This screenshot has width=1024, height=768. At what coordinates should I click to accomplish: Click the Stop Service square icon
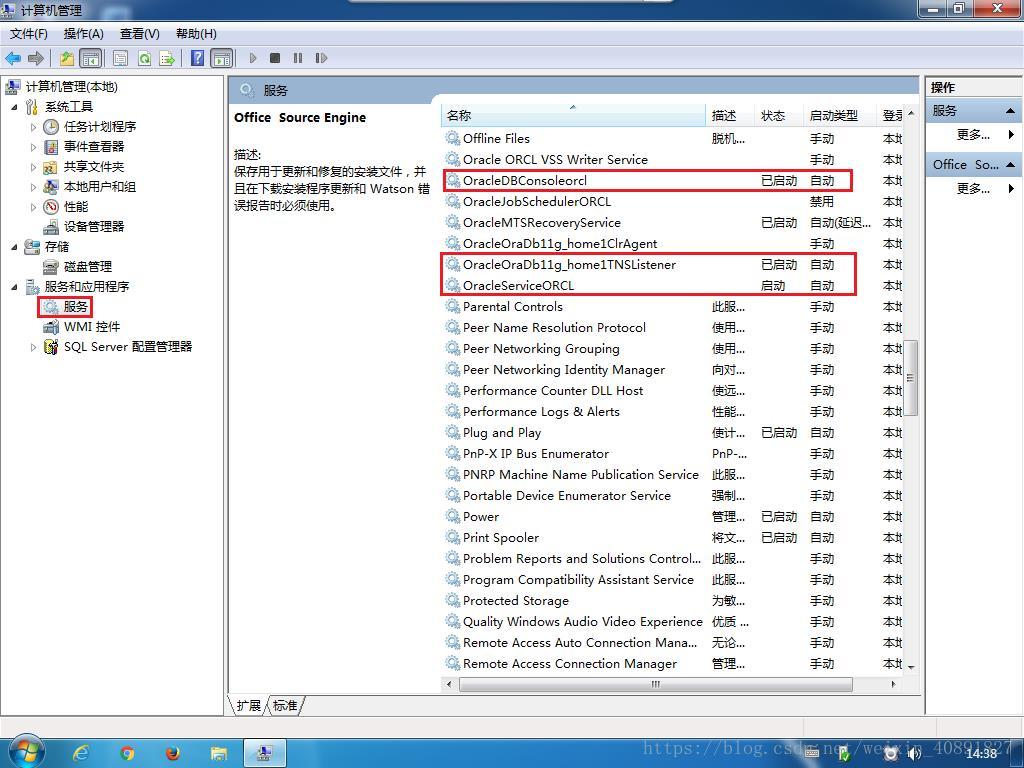275,58
